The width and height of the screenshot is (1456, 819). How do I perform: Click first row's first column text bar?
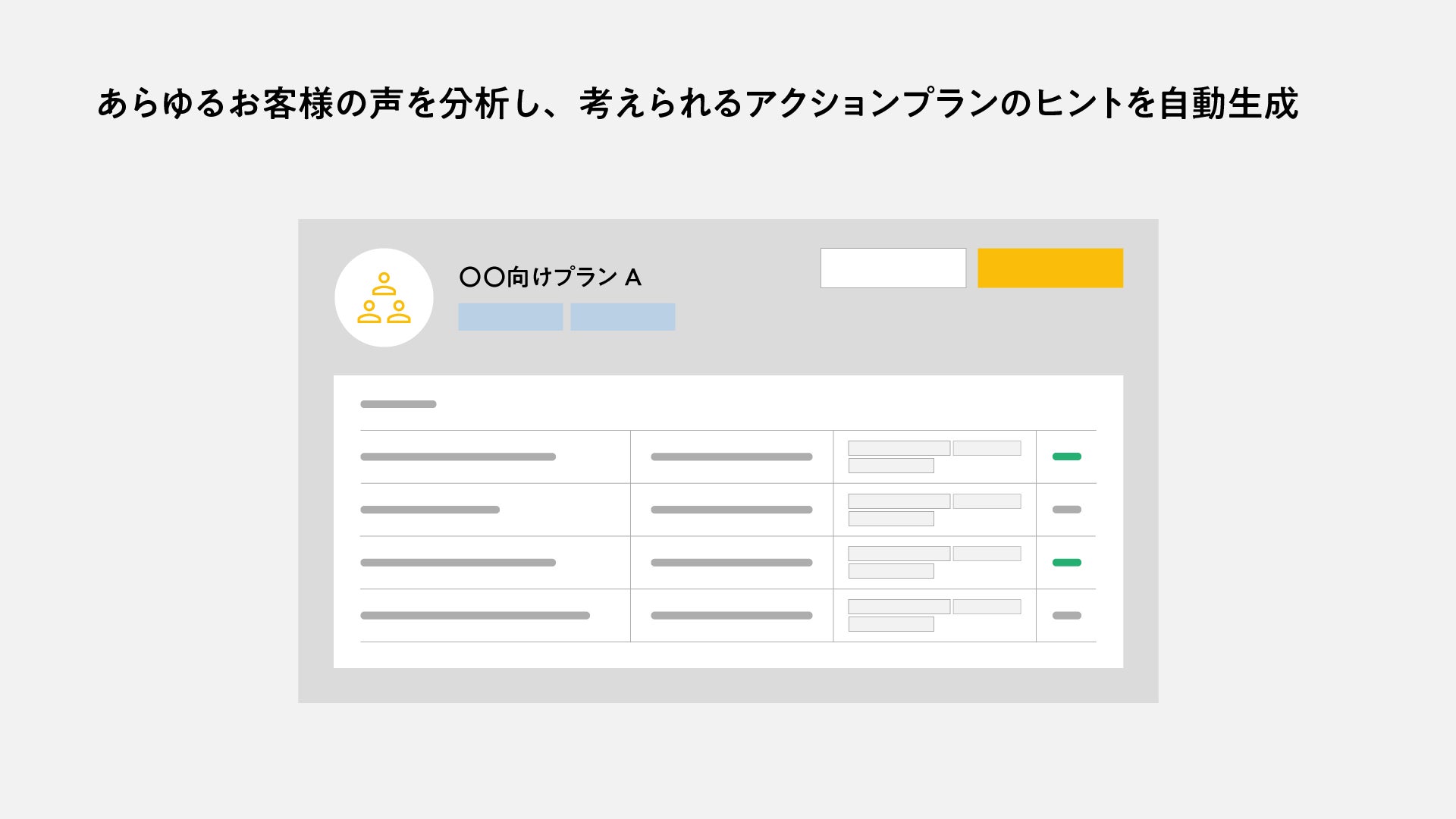point(458,457)
